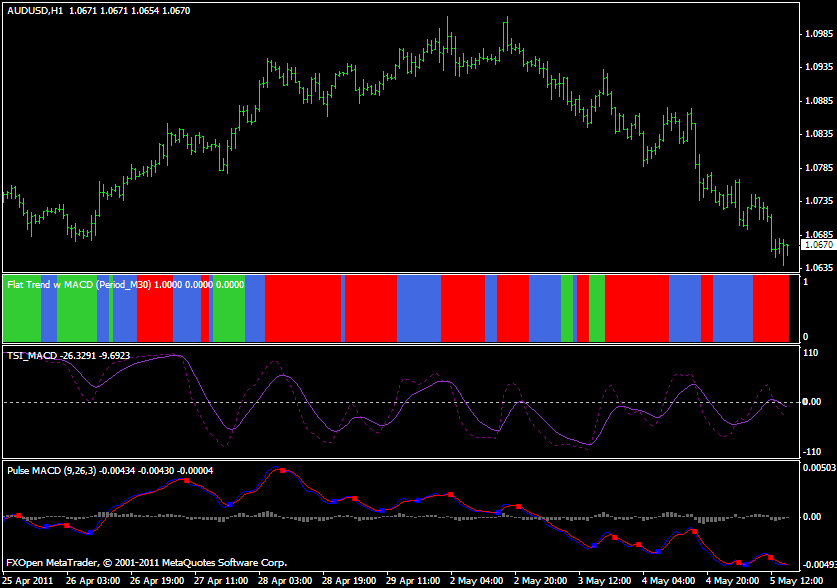
Task: Click the 26 Apr 03:00 time label
Action: pos(93,581)
